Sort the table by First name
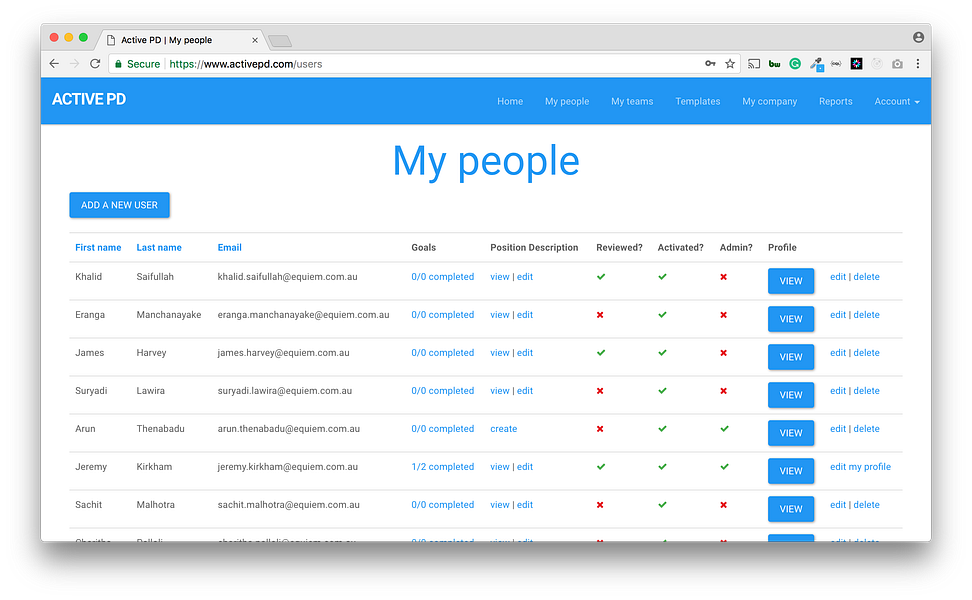Screen dimensions: 972x600 (98, 247)
